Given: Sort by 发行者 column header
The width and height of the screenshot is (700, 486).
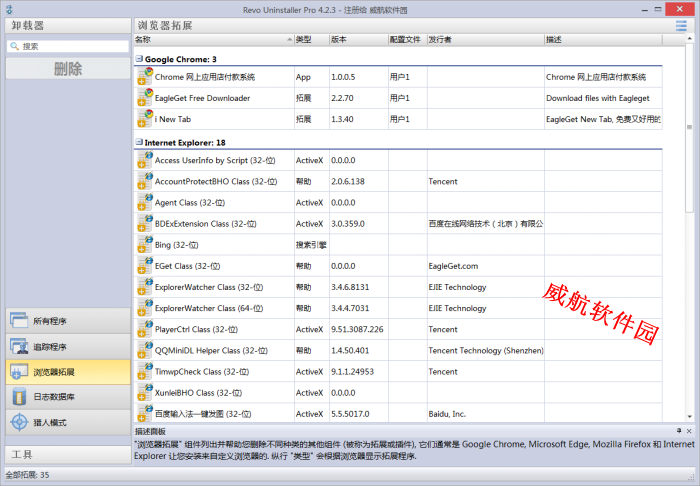Looking at the screenshot, I should [x=486, y=40].
